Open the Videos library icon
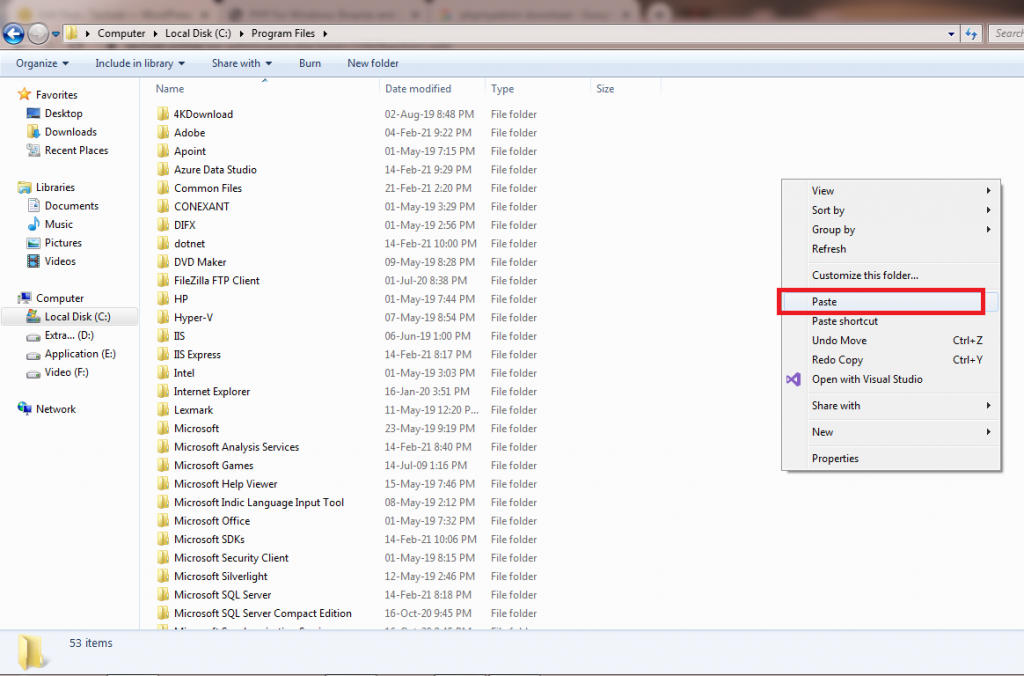Screen dimensions: 1024x676 coord(33,262)
